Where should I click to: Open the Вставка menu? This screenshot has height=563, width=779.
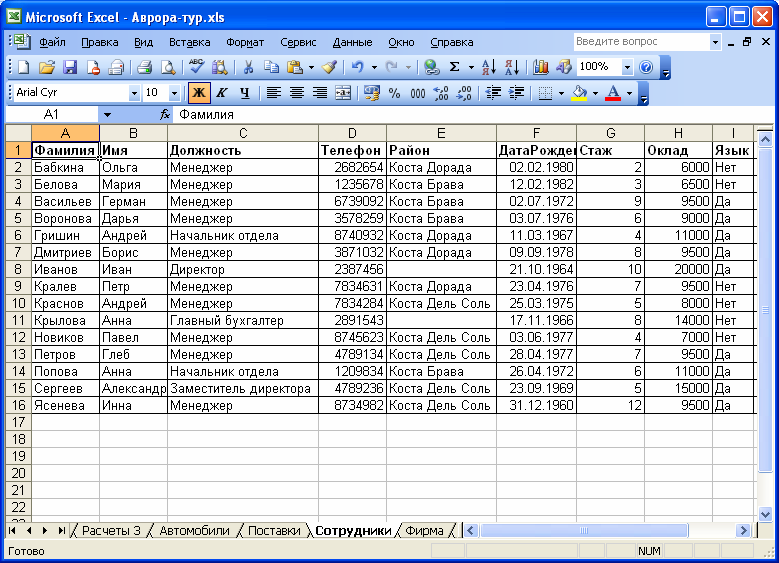(x=190, y=42)
